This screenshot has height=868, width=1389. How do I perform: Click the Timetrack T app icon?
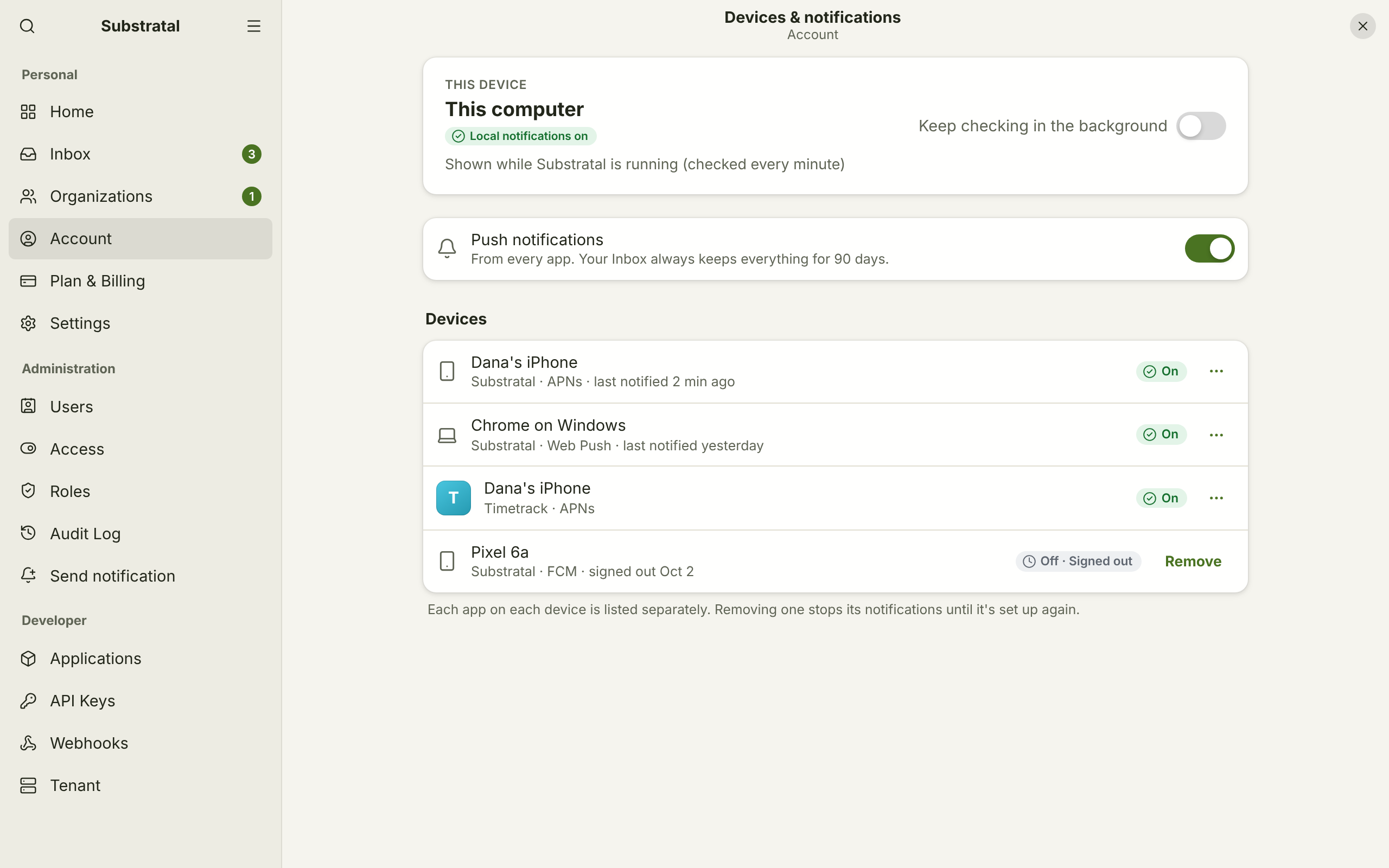point(454,497)
